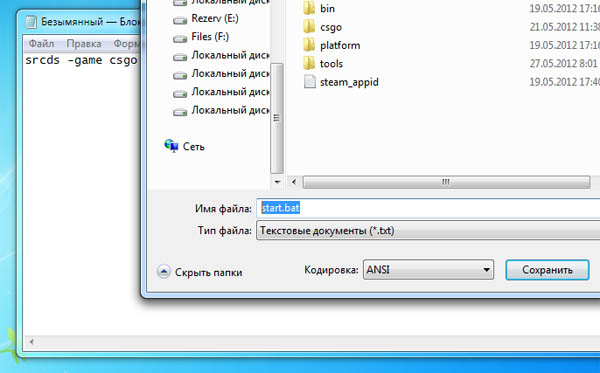Viewport: 600px width, 373px height.
Task: Click the file list horizontal scrollbar thumb
Action: 446,182
